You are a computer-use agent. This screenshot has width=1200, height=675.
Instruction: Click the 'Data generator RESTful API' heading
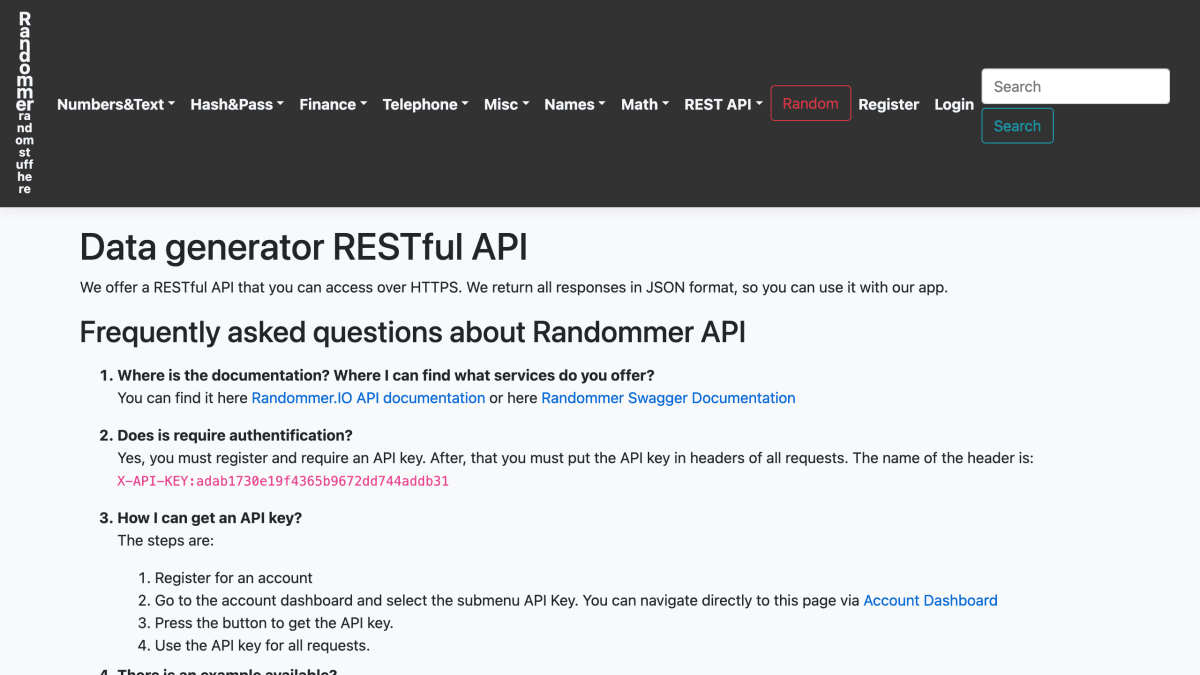click(x=304, y=246)
